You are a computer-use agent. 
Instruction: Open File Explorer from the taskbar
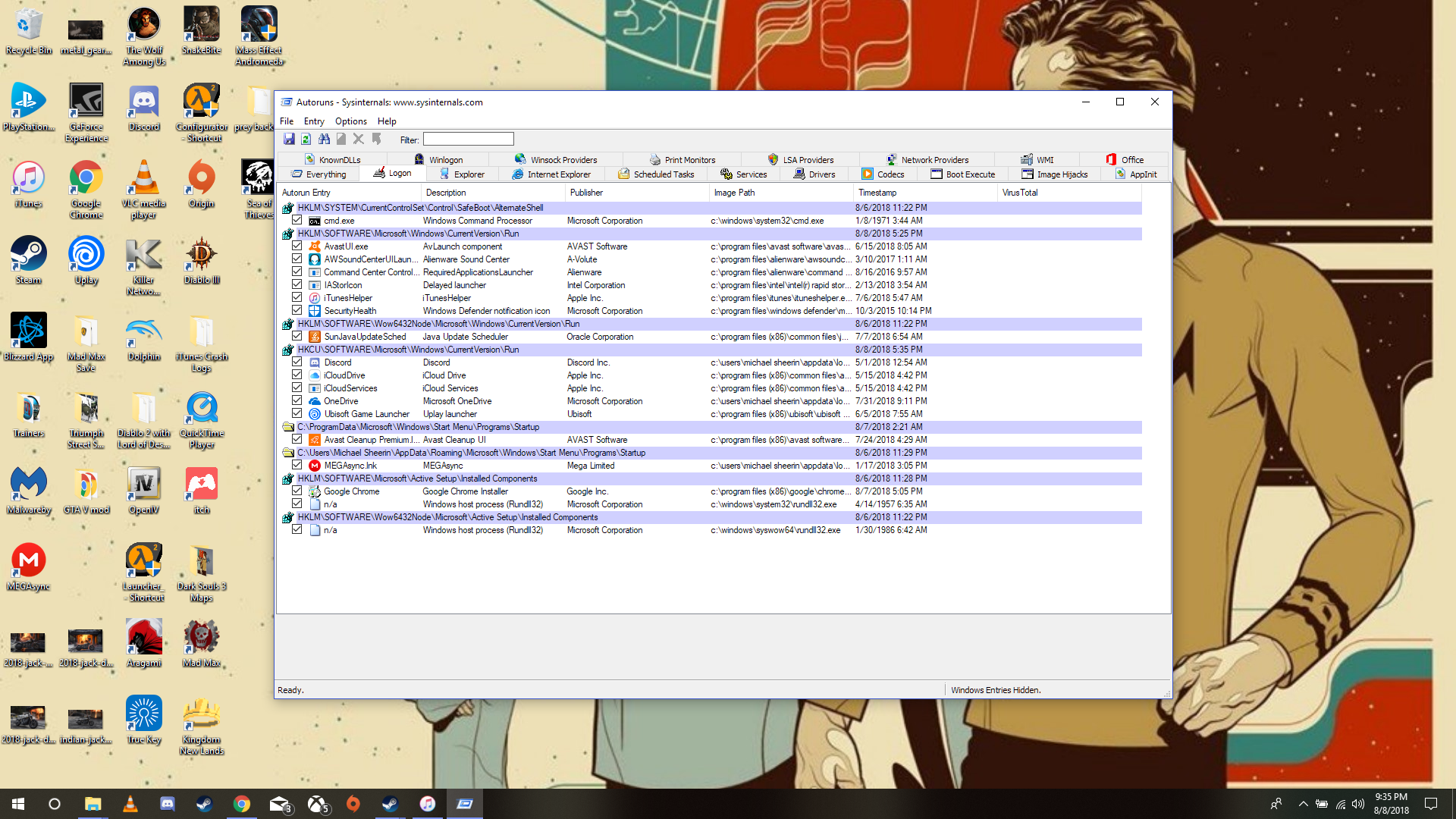93,804
